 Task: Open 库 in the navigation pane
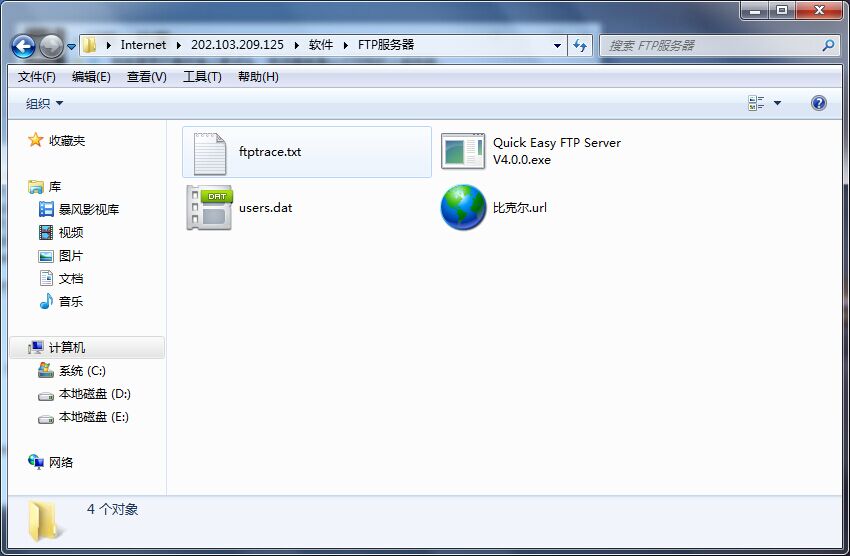pos(55,186)
